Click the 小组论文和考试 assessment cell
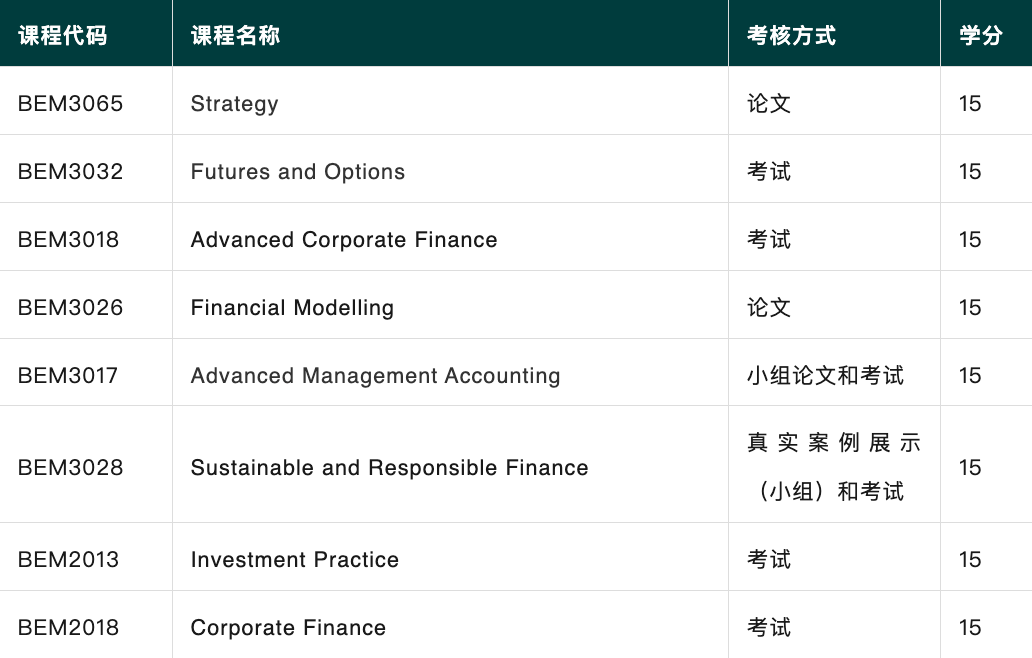The image size is (1032, 658). [825, 375]
